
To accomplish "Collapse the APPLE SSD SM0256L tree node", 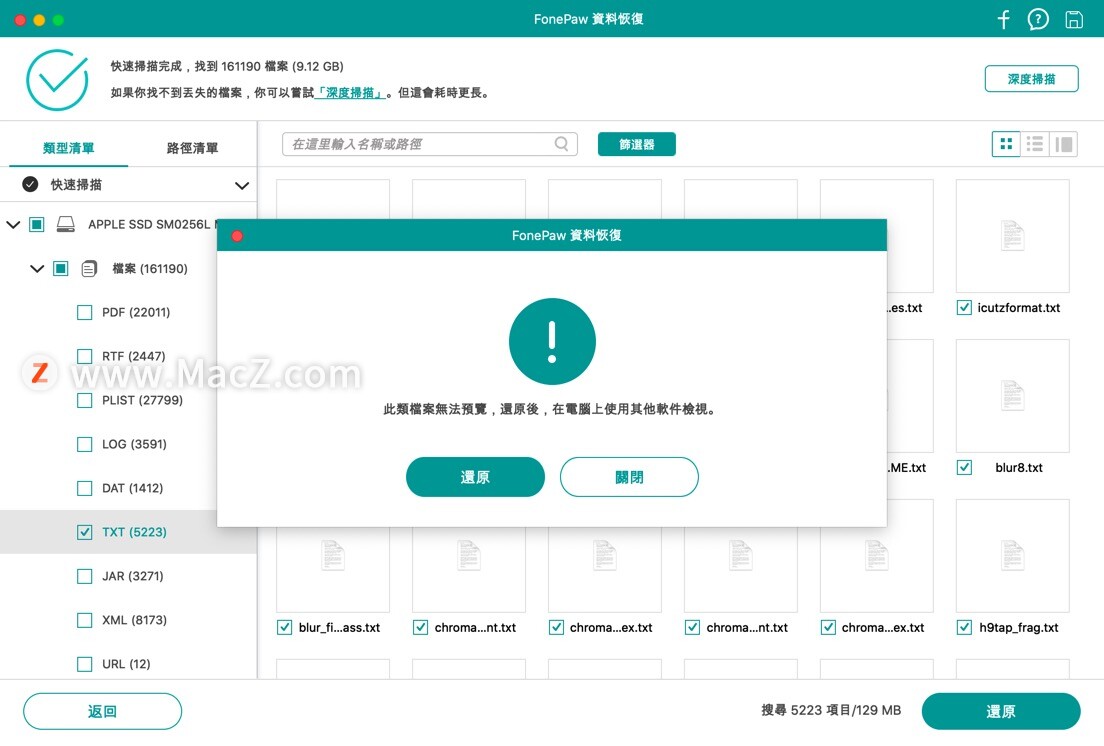I will [13, 225].
